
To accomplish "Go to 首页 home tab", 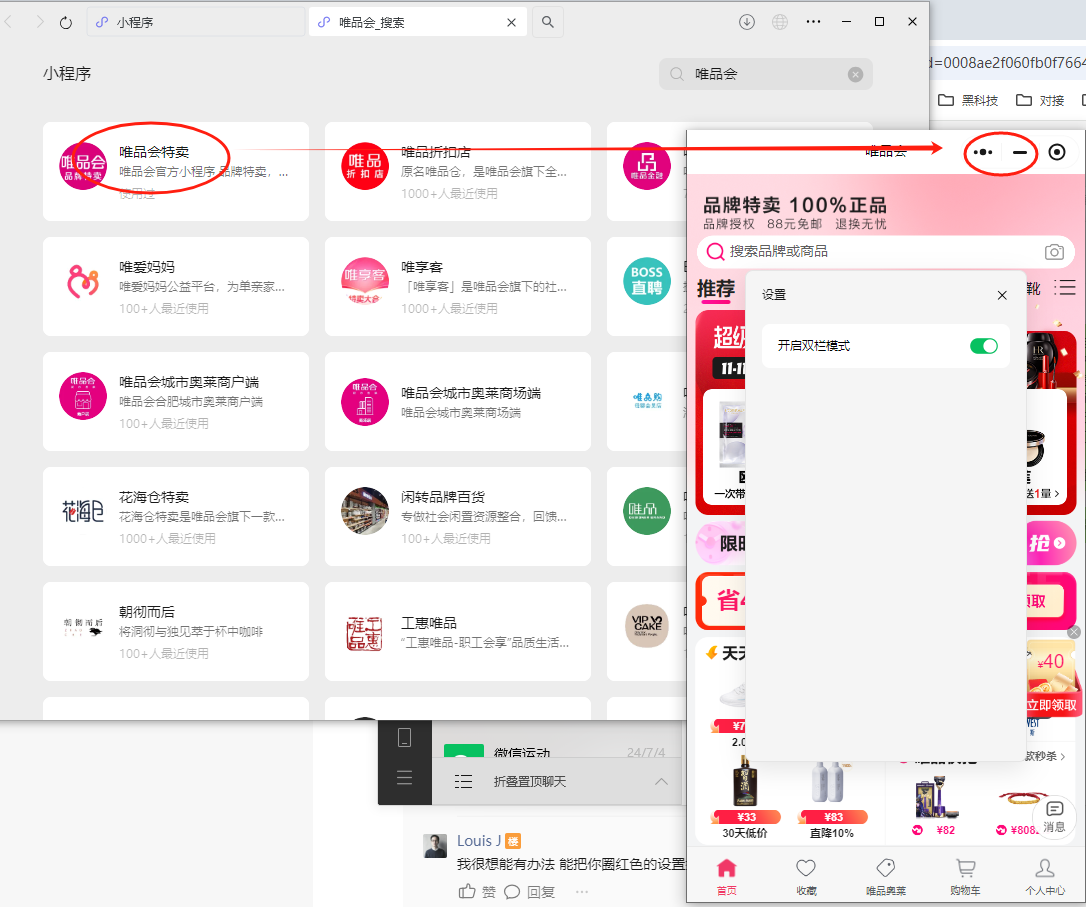I will tap(727, 877).
